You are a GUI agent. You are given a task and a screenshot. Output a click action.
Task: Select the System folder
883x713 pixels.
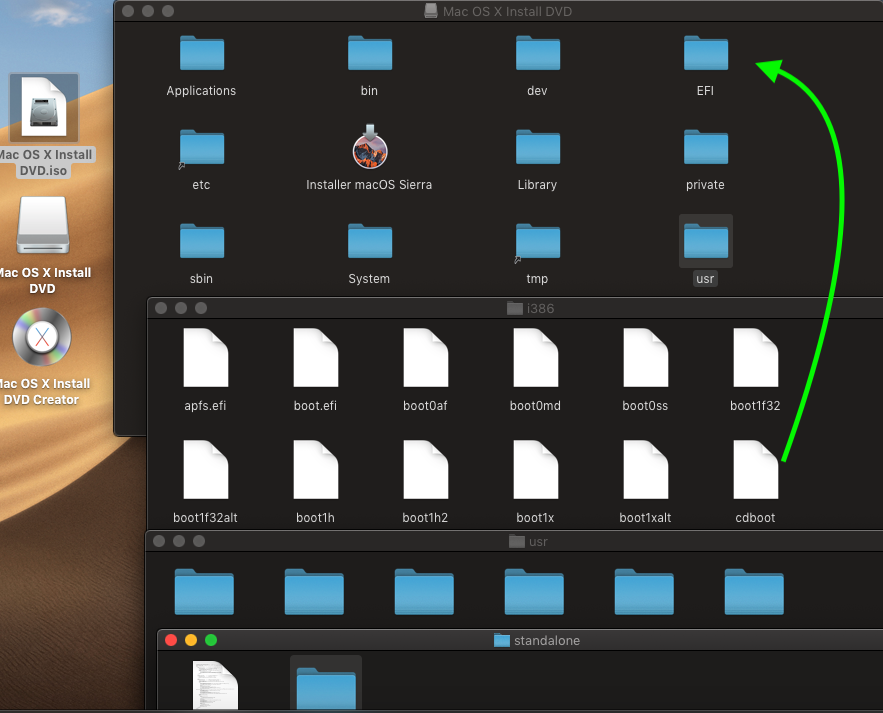tap(369, 242)
